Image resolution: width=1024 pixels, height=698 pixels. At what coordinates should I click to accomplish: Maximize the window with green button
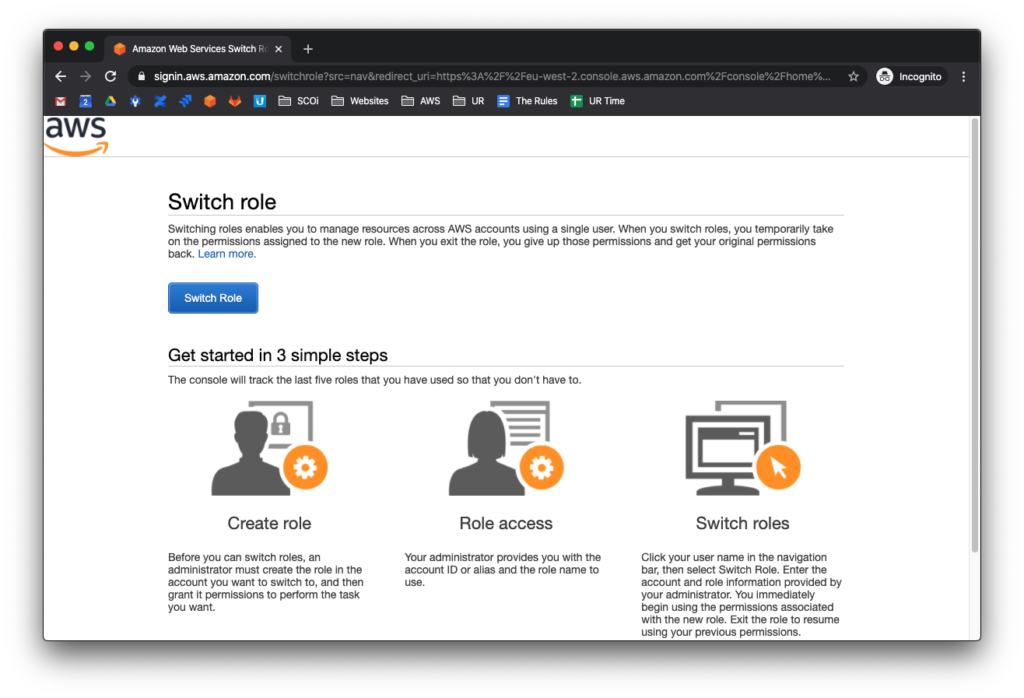pos(89,46)
